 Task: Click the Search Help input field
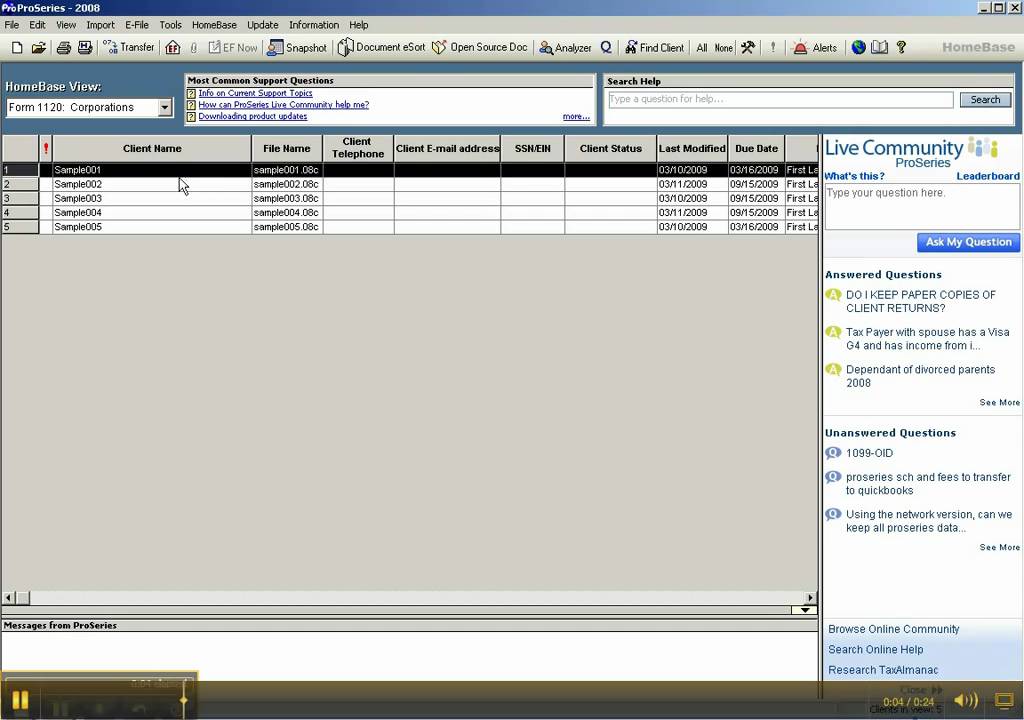pyautogui.click(x=780, y=99)
